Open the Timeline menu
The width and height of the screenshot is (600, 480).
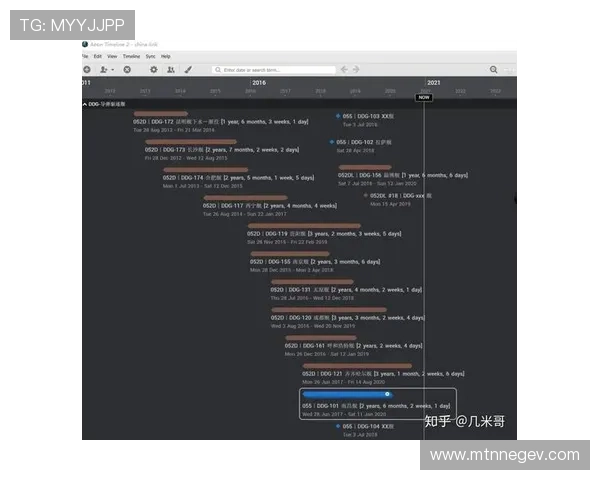tap(131, 57)
